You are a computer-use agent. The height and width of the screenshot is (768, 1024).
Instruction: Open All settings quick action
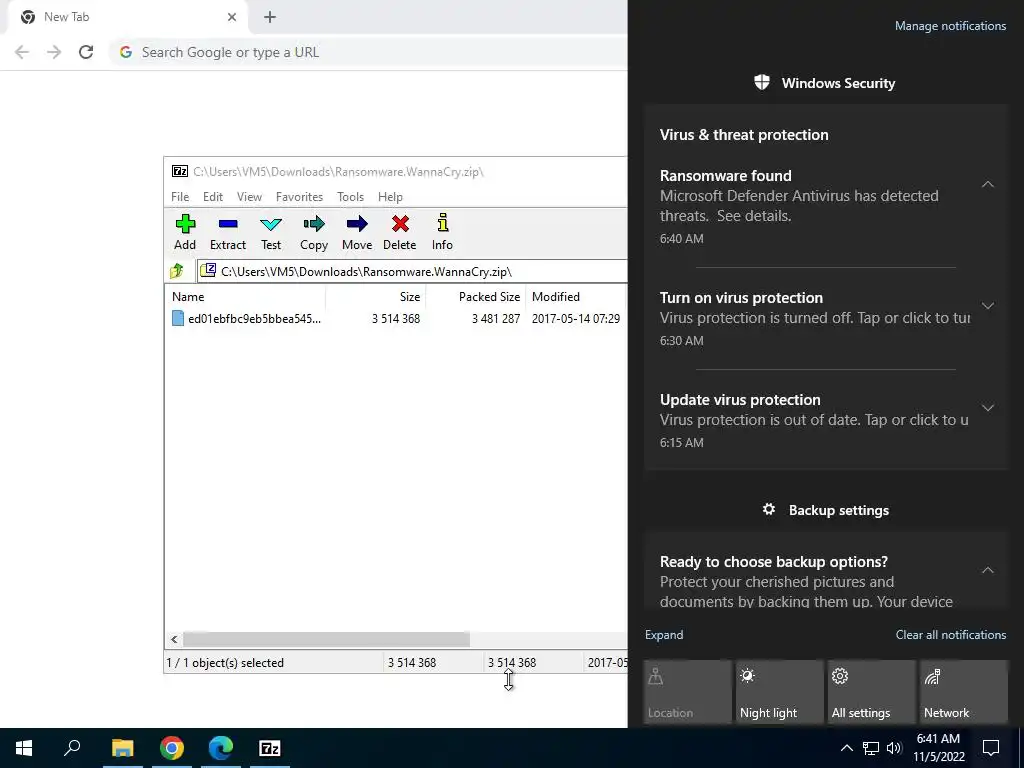(x=871, y=692)
